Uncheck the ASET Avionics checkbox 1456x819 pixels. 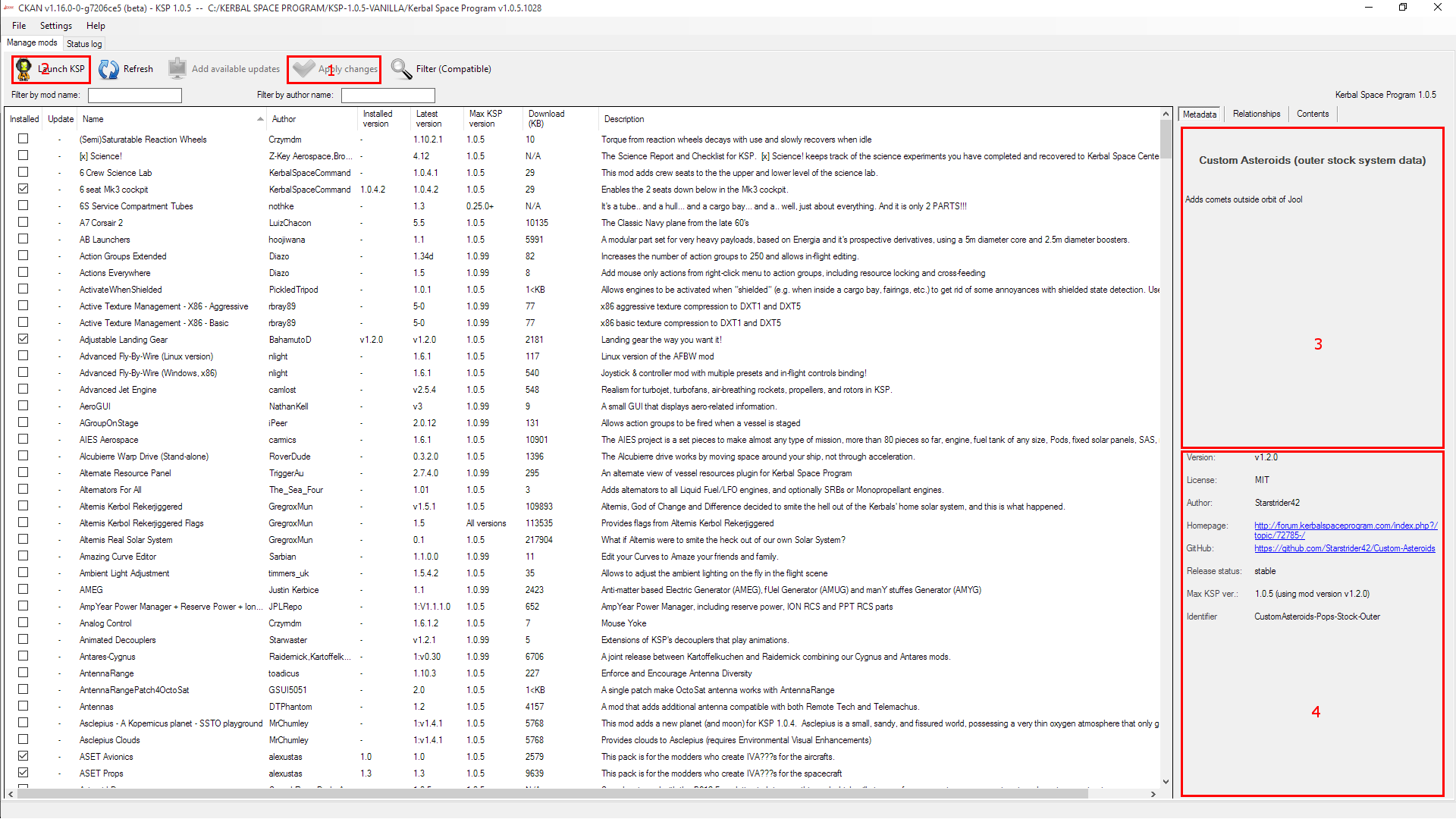click(24, 756)
